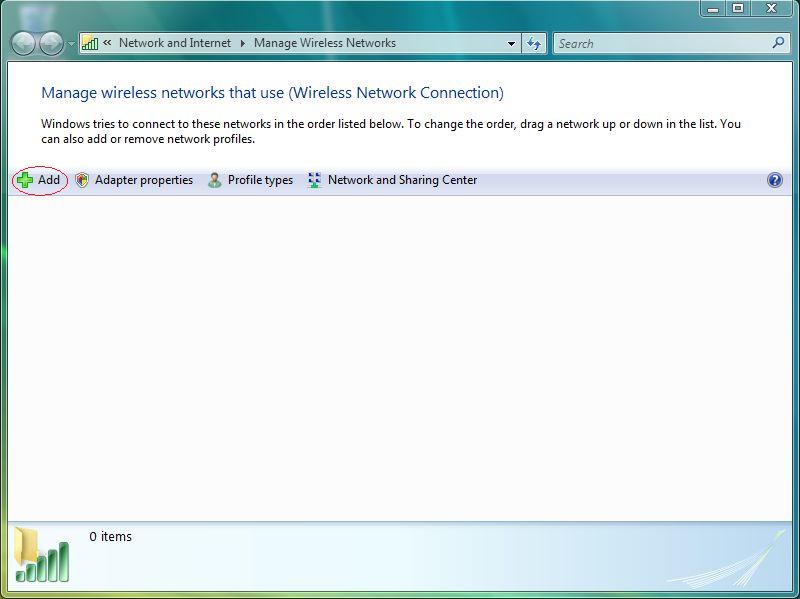The width and height of the screenshot is (800, 599).
Task: Click the green plus Add icon
Action: [24, 180]
